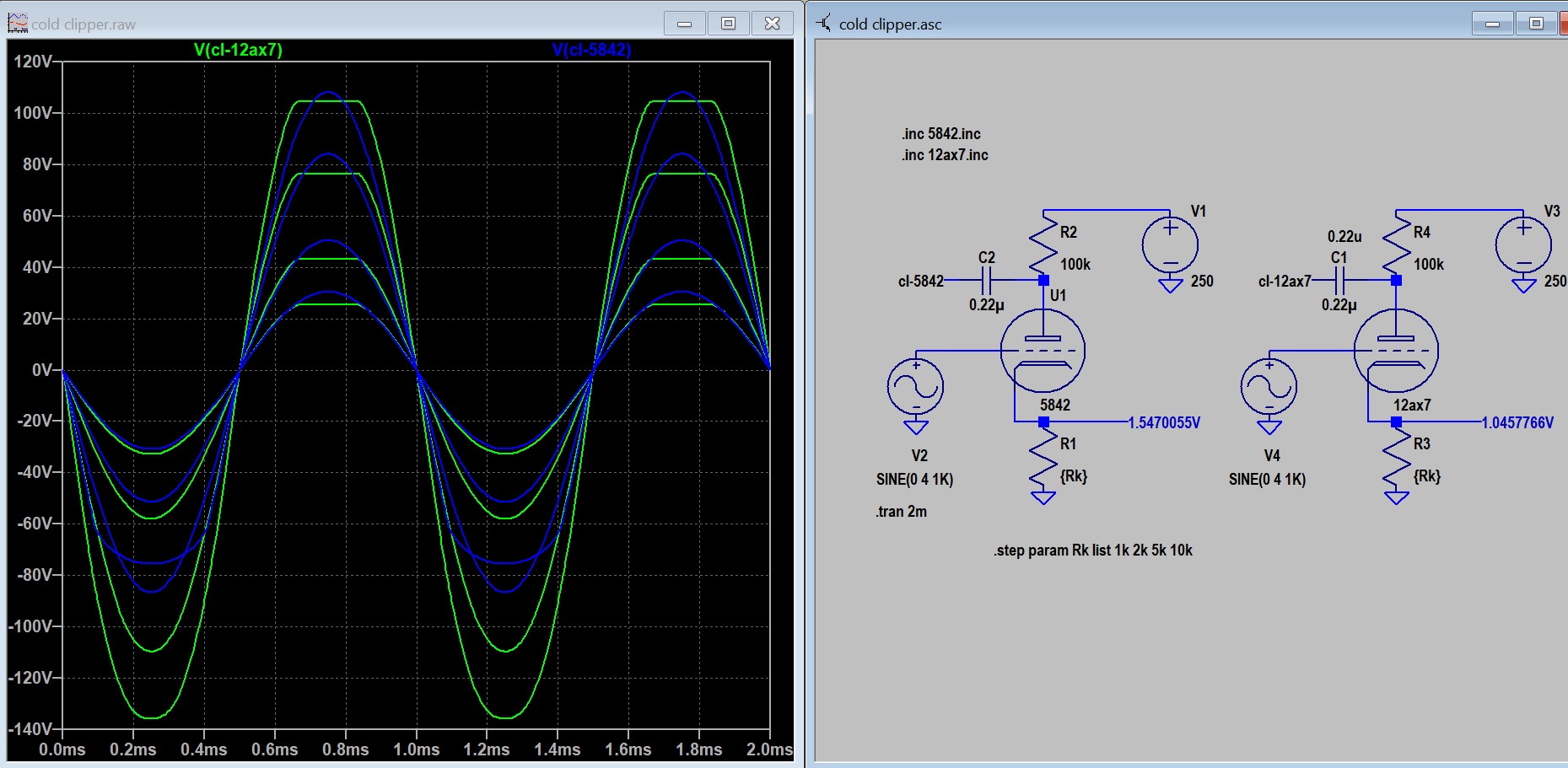Click the cold clipper.asc title bar
This screenshot has height=768, width=1568.
point(1188,24)
